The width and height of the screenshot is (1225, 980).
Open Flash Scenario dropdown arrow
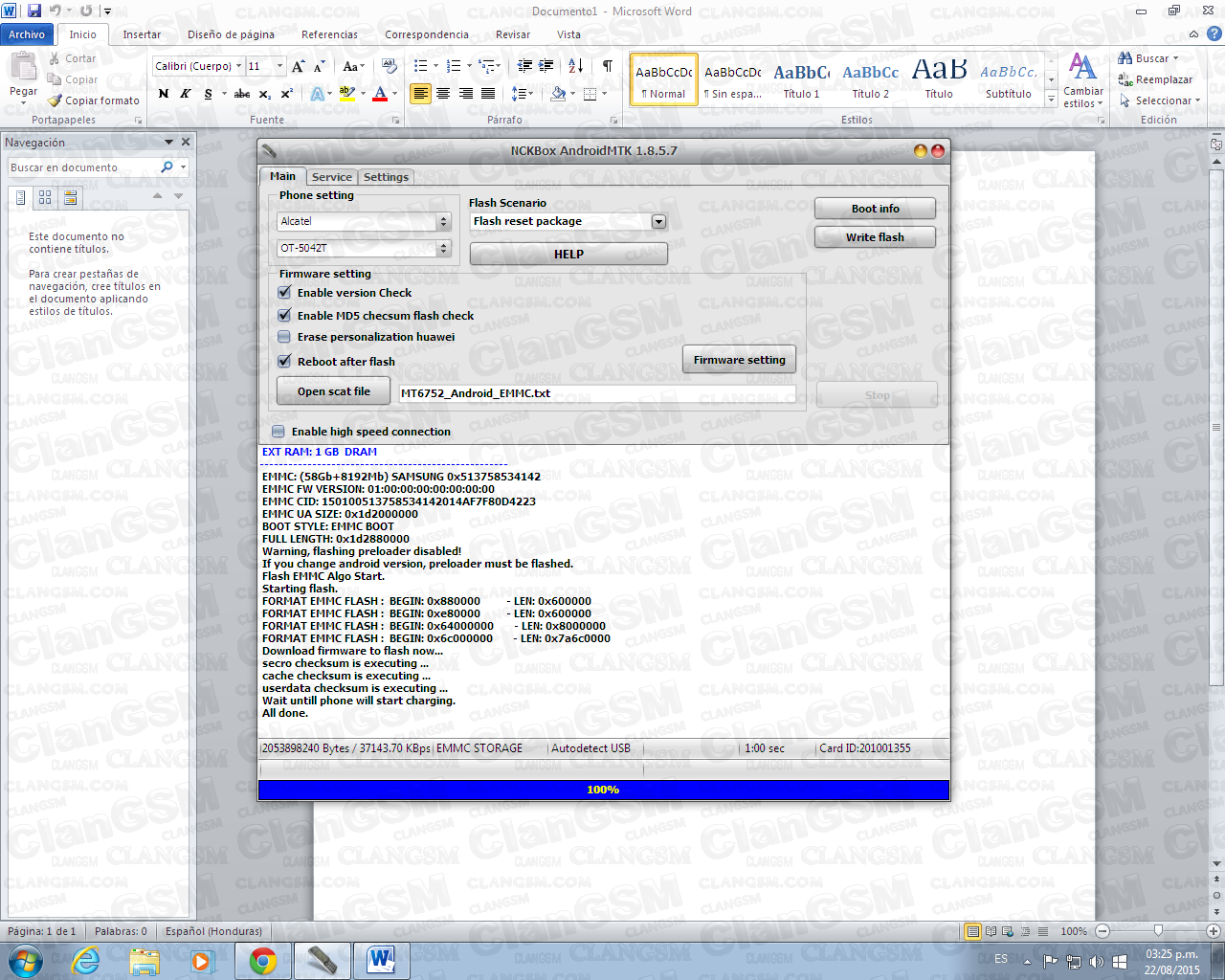point(658,221)
